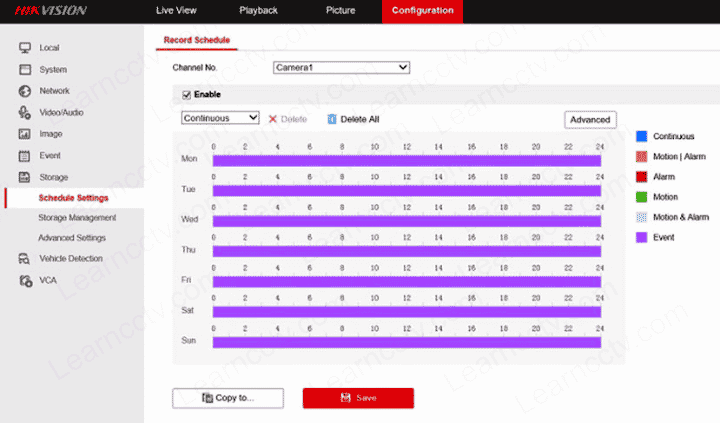Switch to the Playback tab

(258, 10)
